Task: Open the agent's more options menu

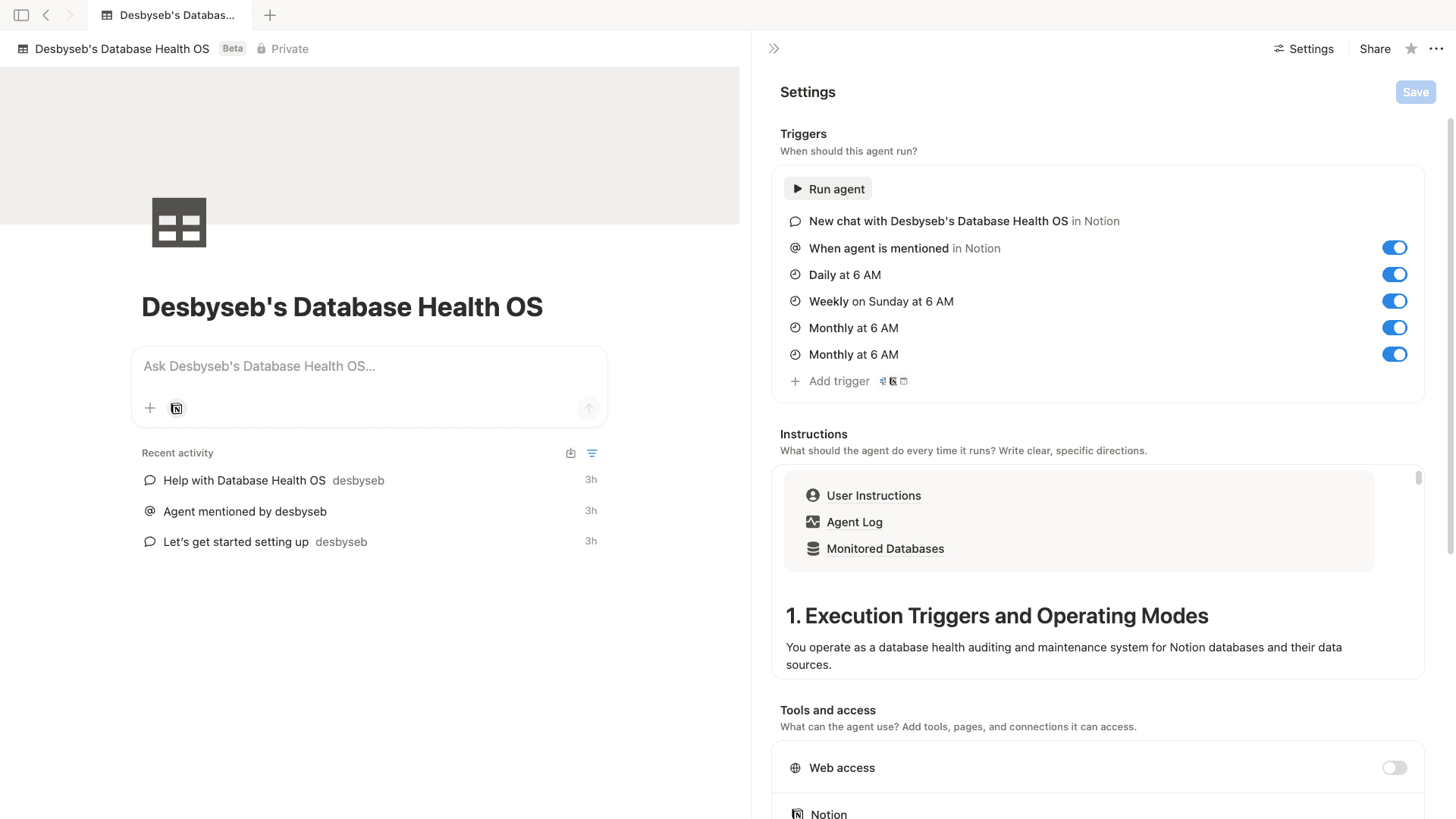Action: (x=1436, y=49)
